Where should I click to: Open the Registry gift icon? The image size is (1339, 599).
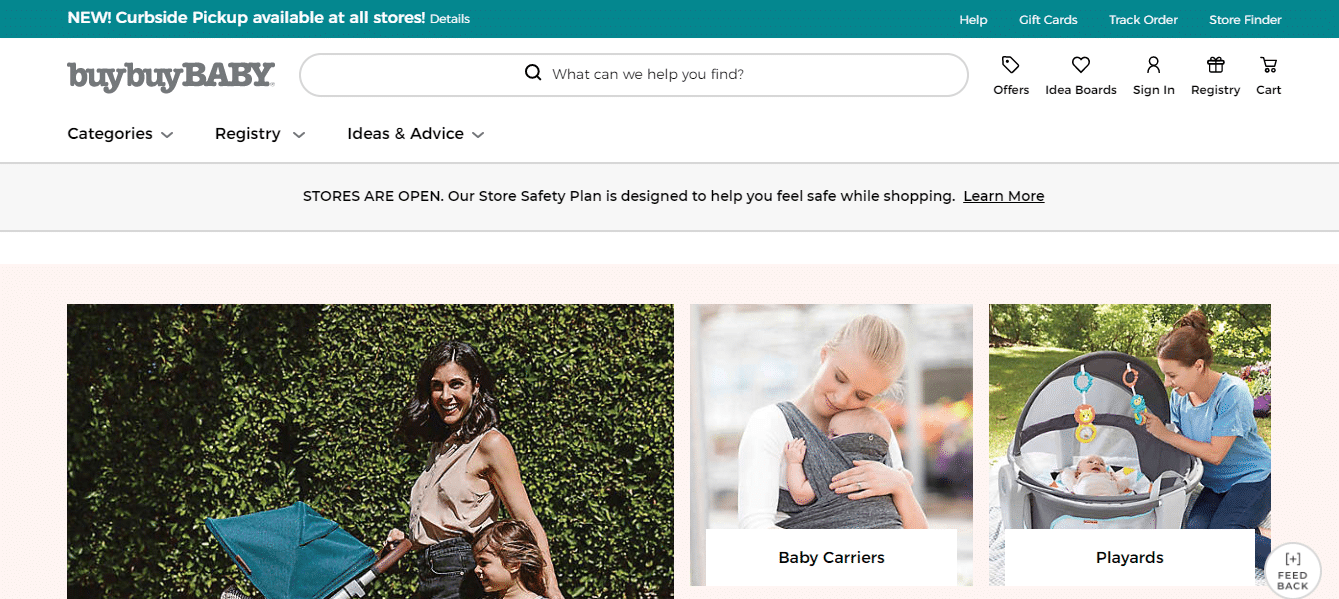[x=1215, y=66]
